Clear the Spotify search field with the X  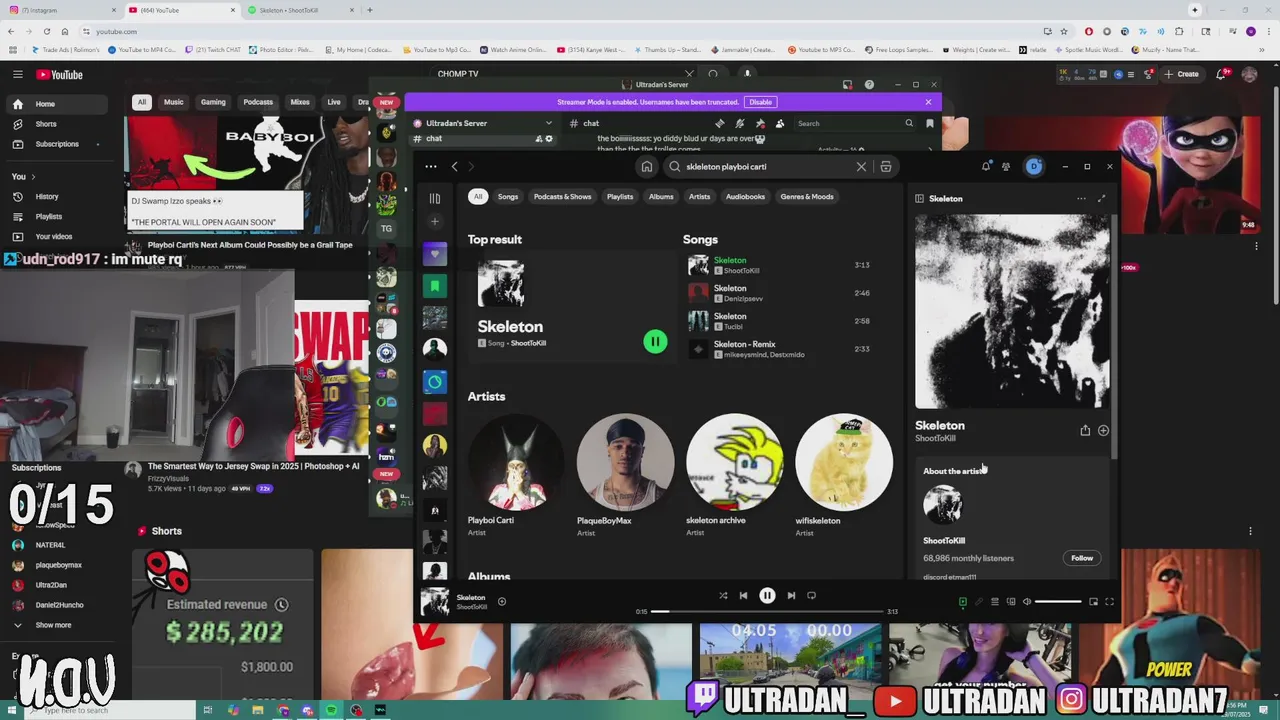[861, 167]
